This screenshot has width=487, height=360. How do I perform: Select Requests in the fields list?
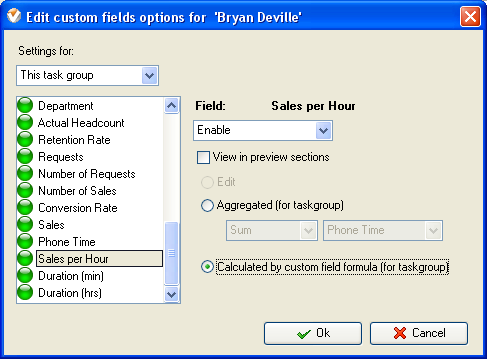pyautogui.click(x=61, y=157)
